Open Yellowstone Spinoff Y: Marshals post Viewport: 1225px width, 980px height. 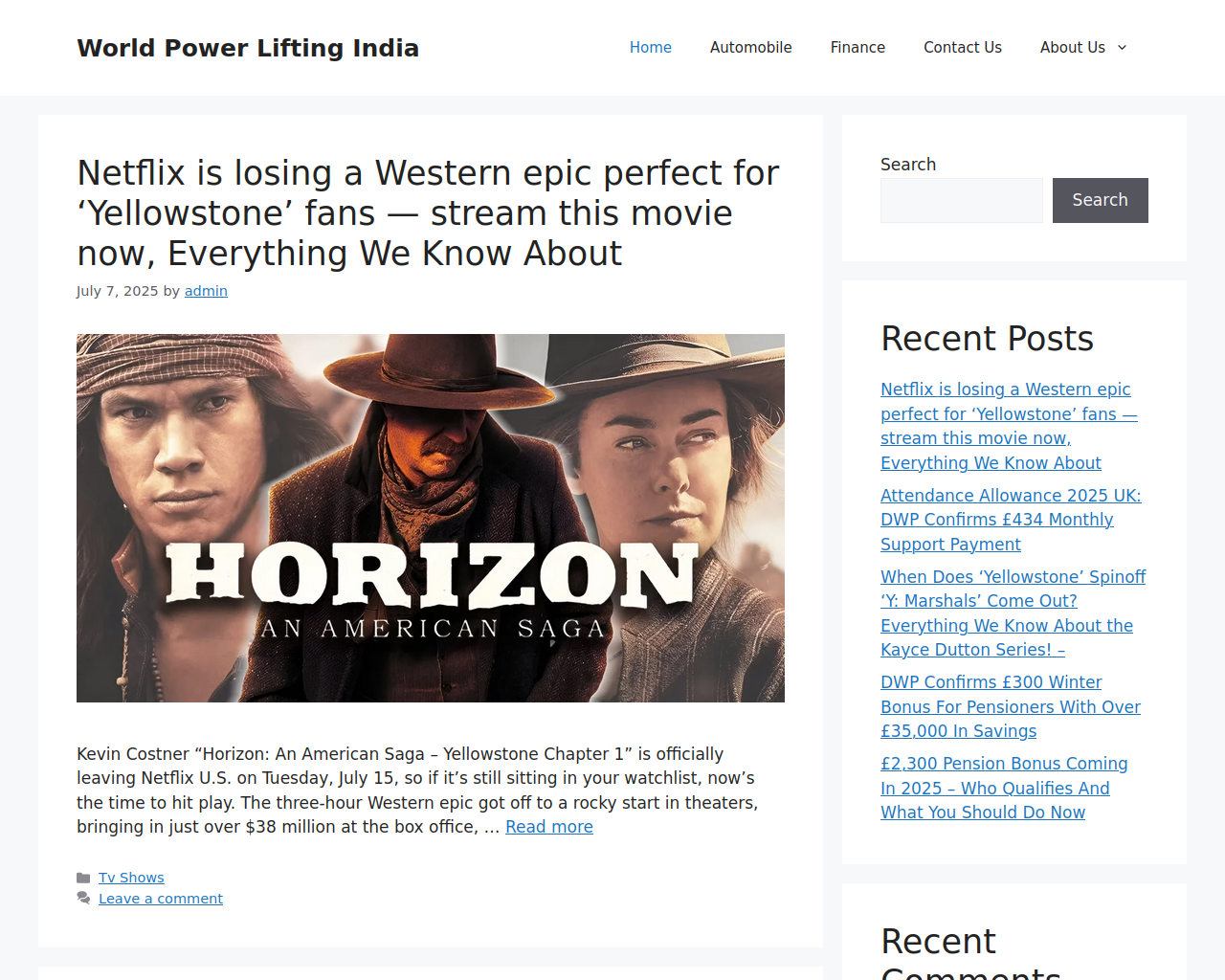[x=1013, y=613]
